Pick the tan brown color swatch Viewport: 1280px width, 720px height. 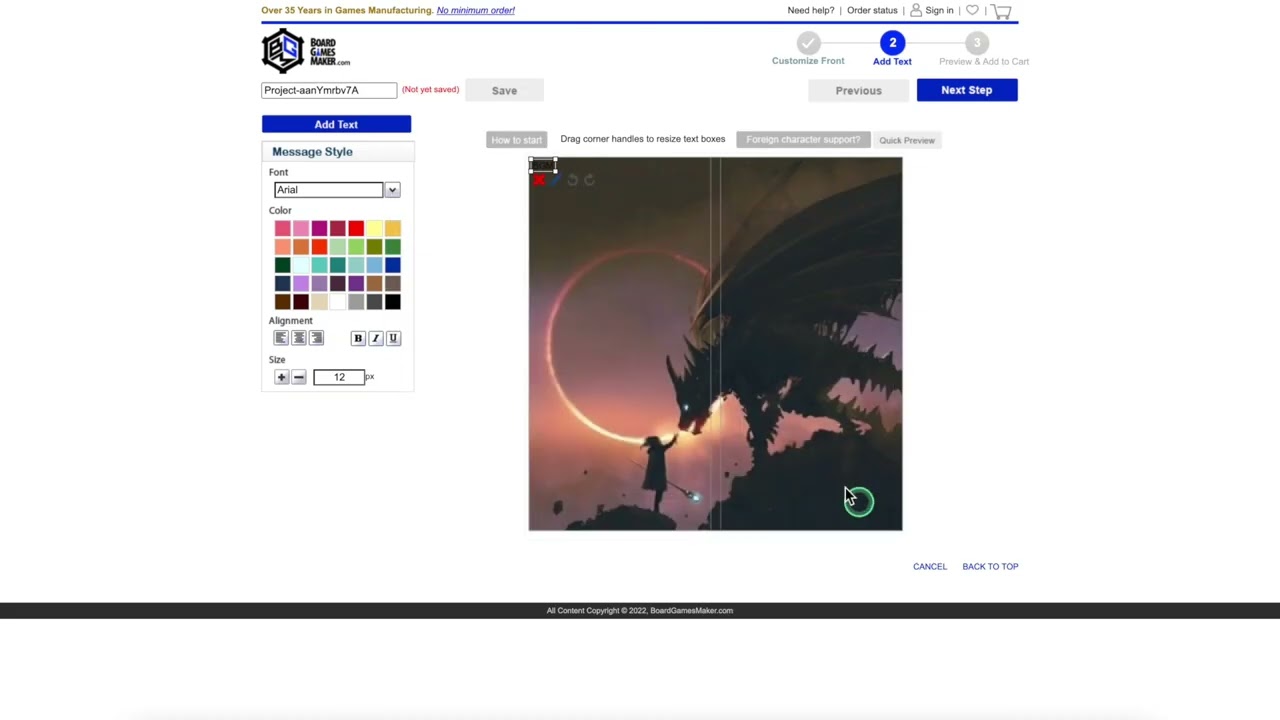coord(374,284)
